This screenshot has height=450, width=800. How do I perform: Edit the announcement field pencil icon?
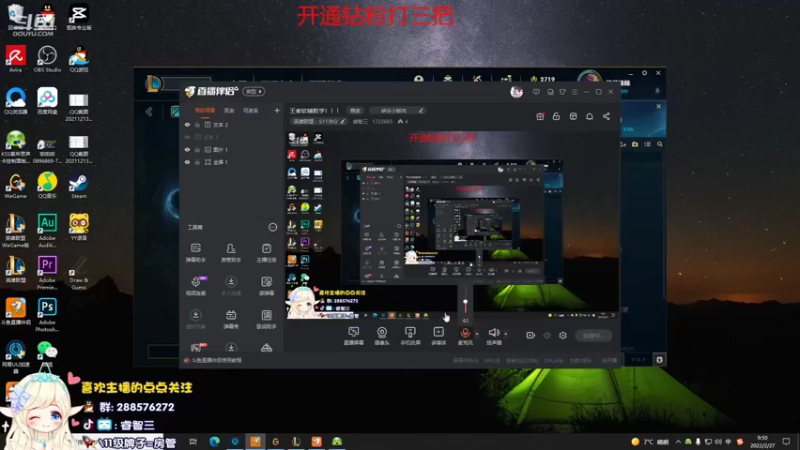click(x=421, y=110)
